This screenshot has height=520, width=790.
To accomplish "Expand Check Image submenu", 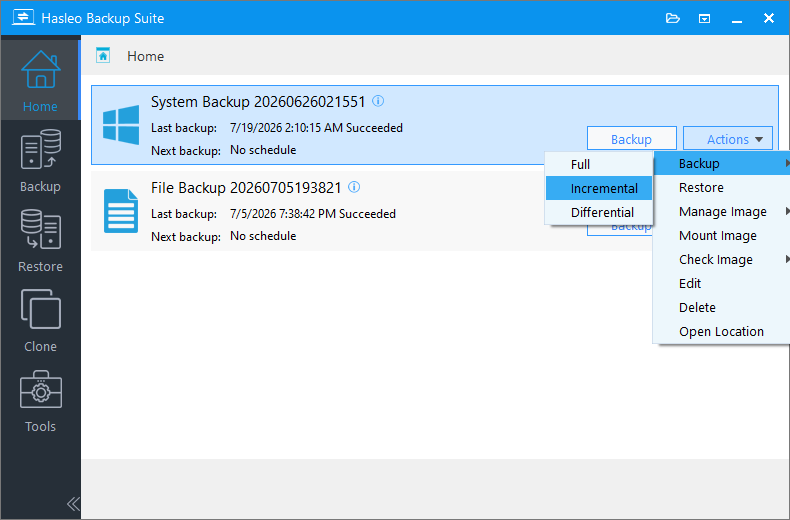I will (x=722, y=259).
